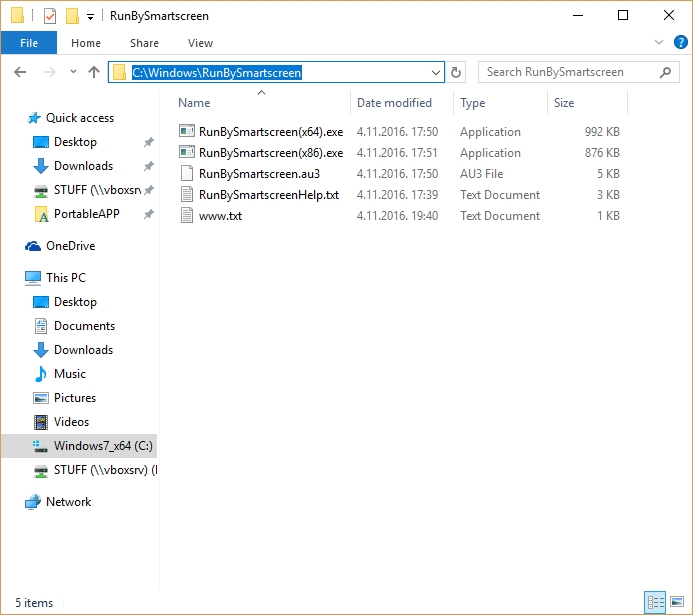Screen dimensions: 693x615
Task: Click the 4.11.2016. 19:40 date cell
Action: click(x=397, y=216)
